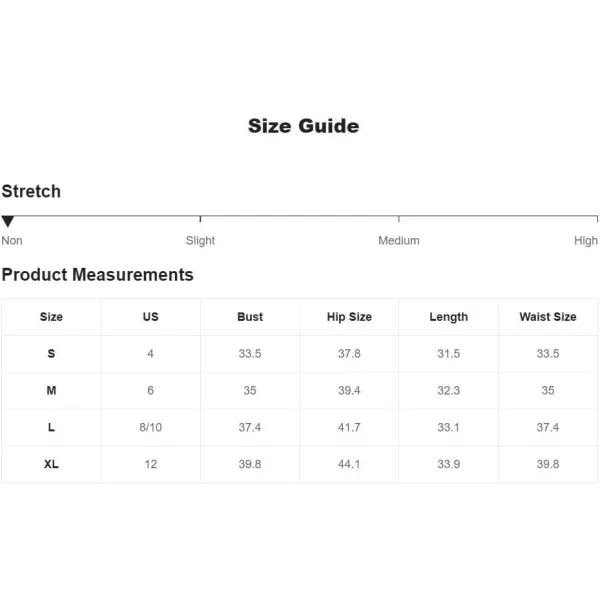Viewport: 600px width, 600px height.
Task: Select the Hip Size column header
Action: [349, 317]
